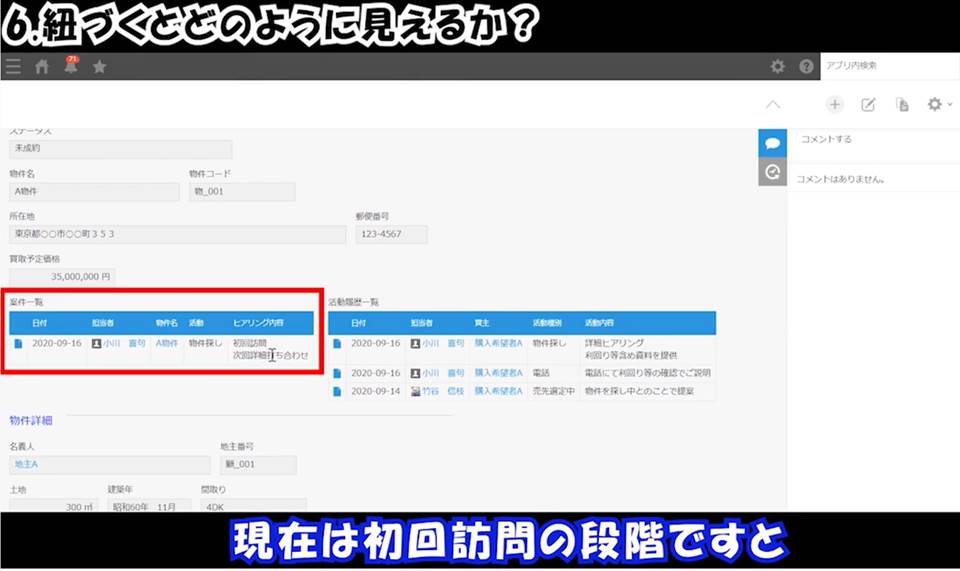Click the help question mark icon

point(806,67)
